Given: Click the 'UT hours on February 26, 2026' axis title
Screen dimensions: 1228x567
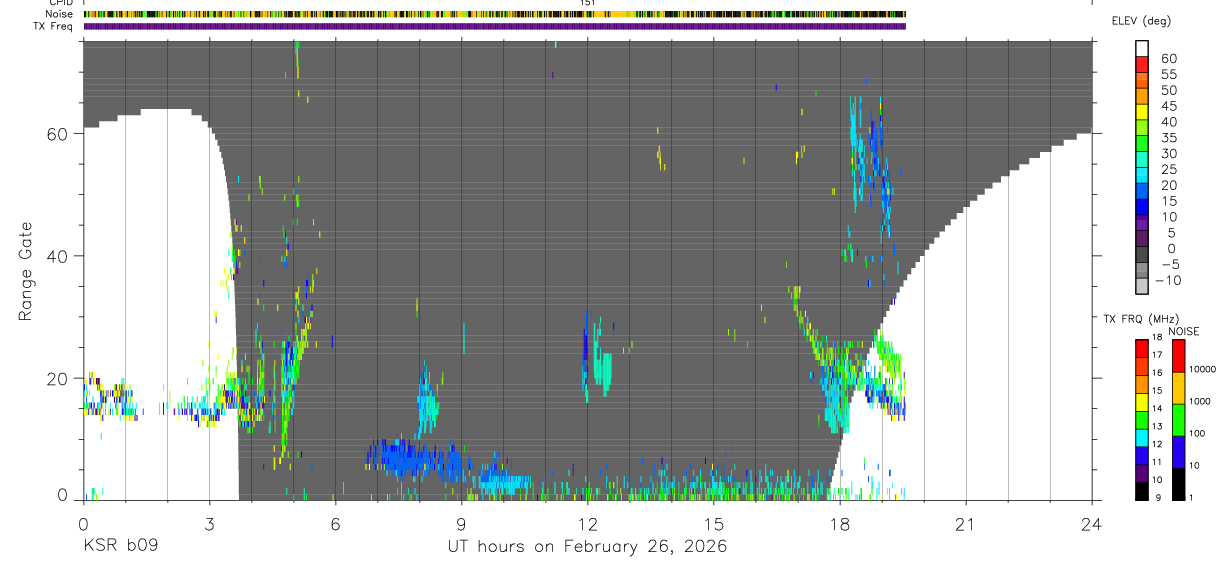Looking at the screenshot, I should click(x=587, y=547).
